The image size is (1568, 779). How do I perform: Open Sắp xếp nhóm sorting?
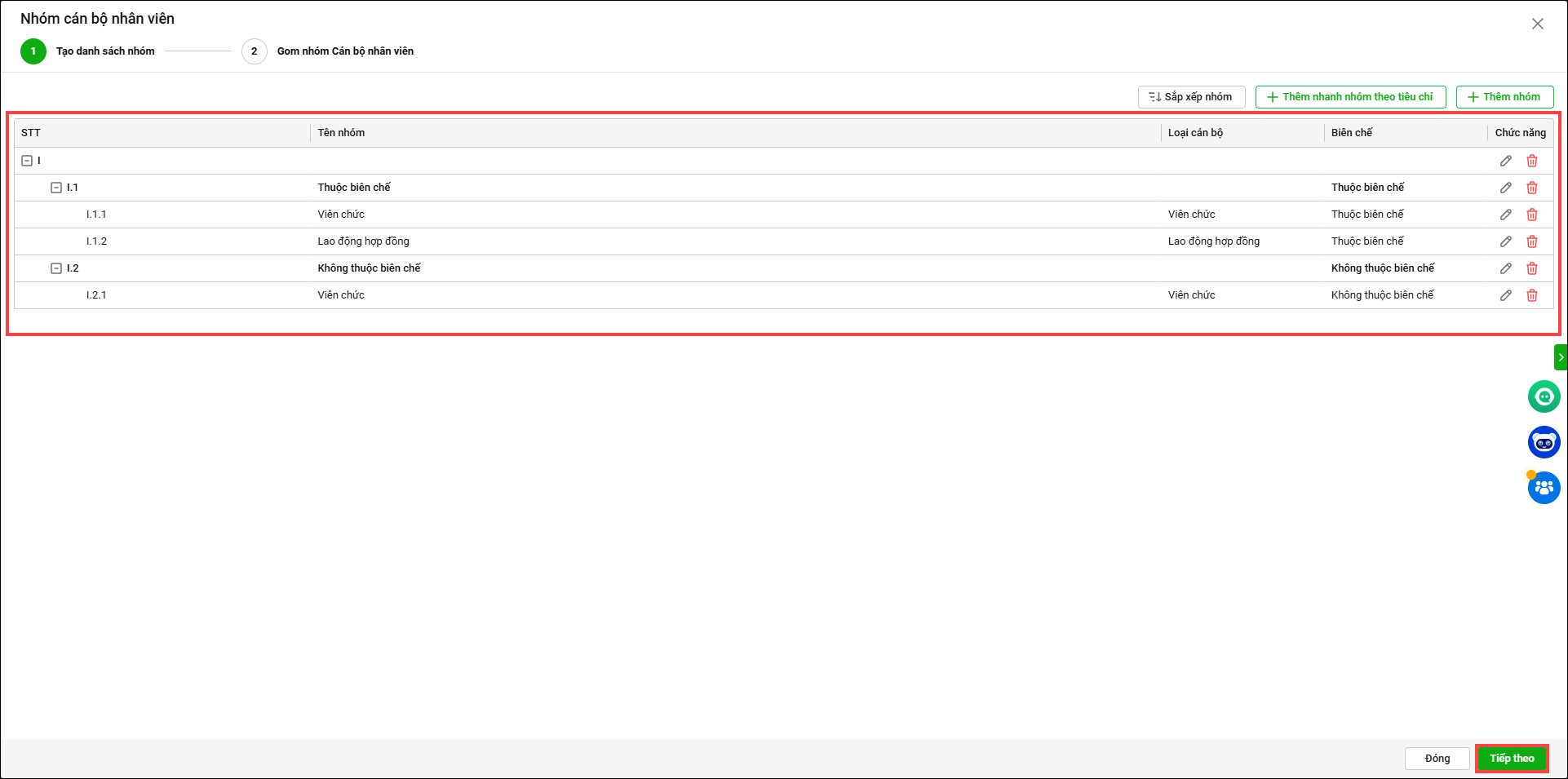[1191, 97]
